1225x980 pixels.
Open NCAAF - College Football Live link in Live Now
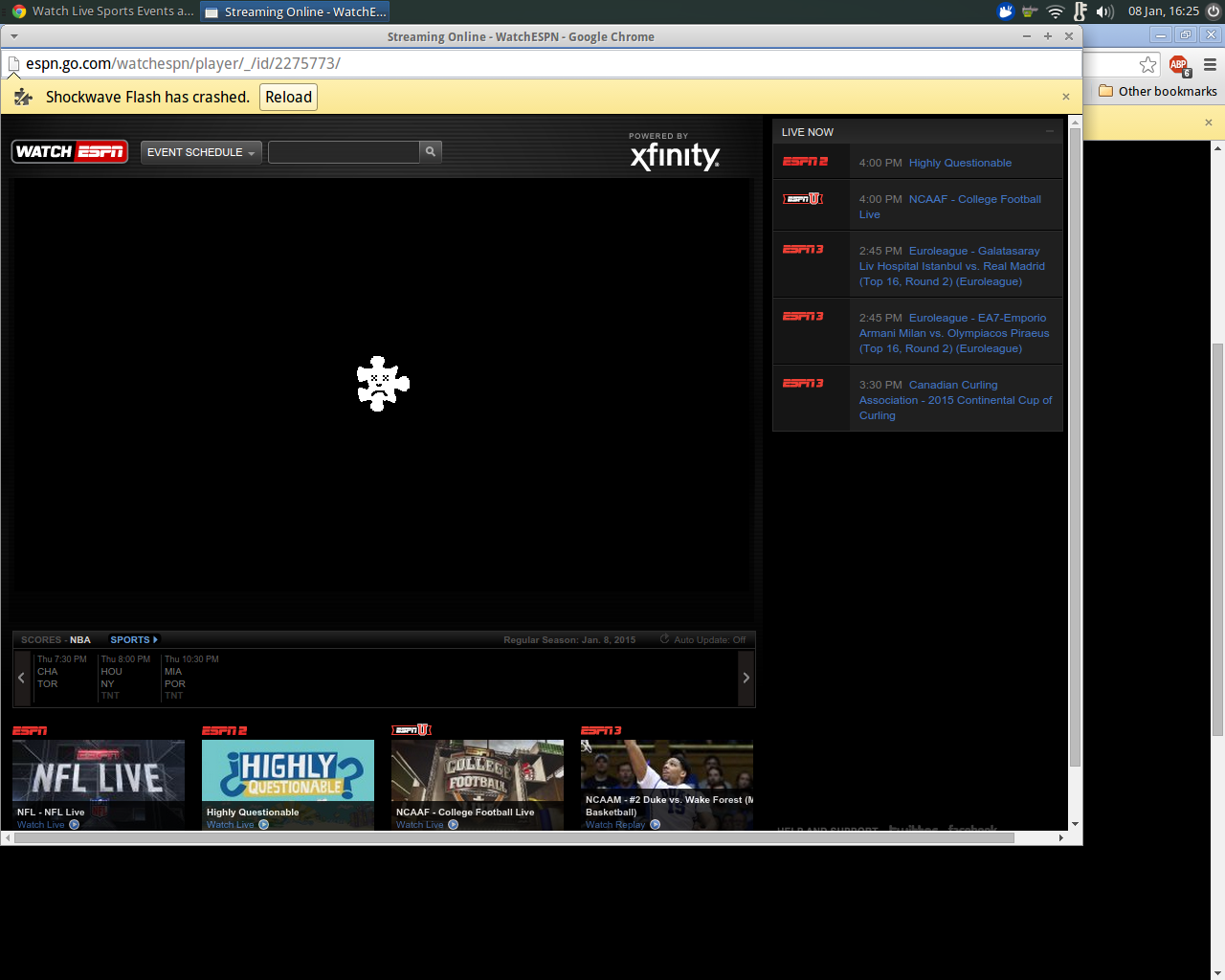(950, 207)
